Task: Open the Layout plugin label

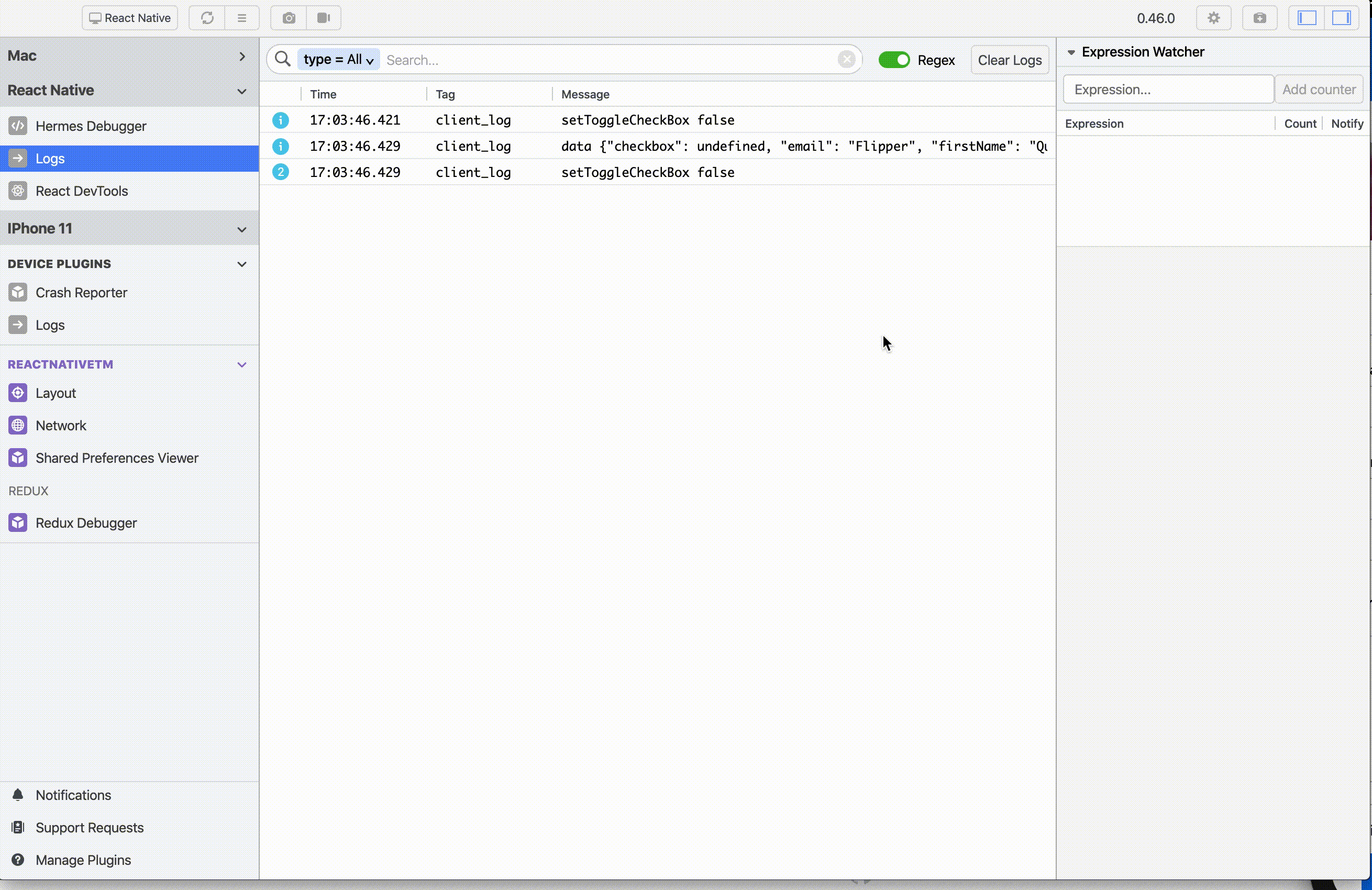Action: click(x=56, y=393)
